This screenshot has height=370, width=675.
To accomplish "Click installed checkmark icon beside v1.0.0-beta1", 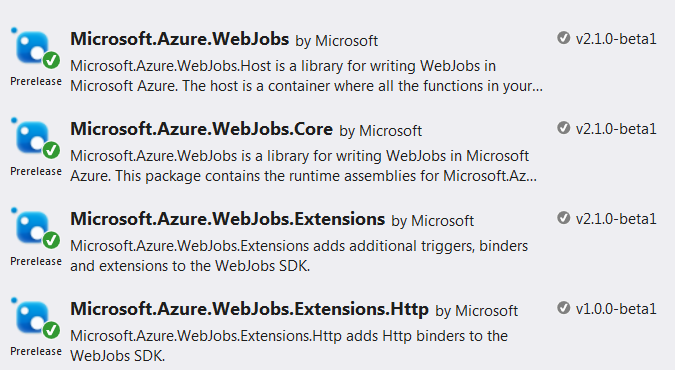I will (x=563, y=308).
